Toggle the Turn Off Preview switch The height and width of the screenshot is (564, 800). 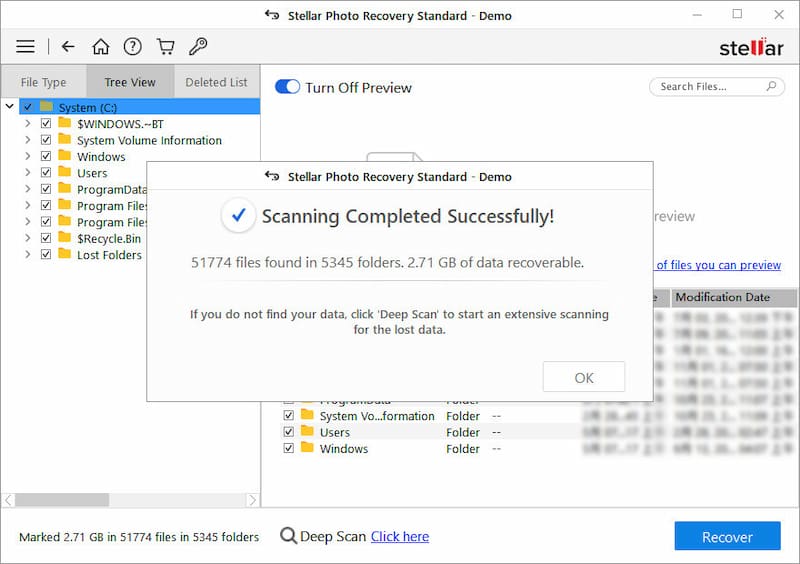pyautogui.click(x=287, y=87)
